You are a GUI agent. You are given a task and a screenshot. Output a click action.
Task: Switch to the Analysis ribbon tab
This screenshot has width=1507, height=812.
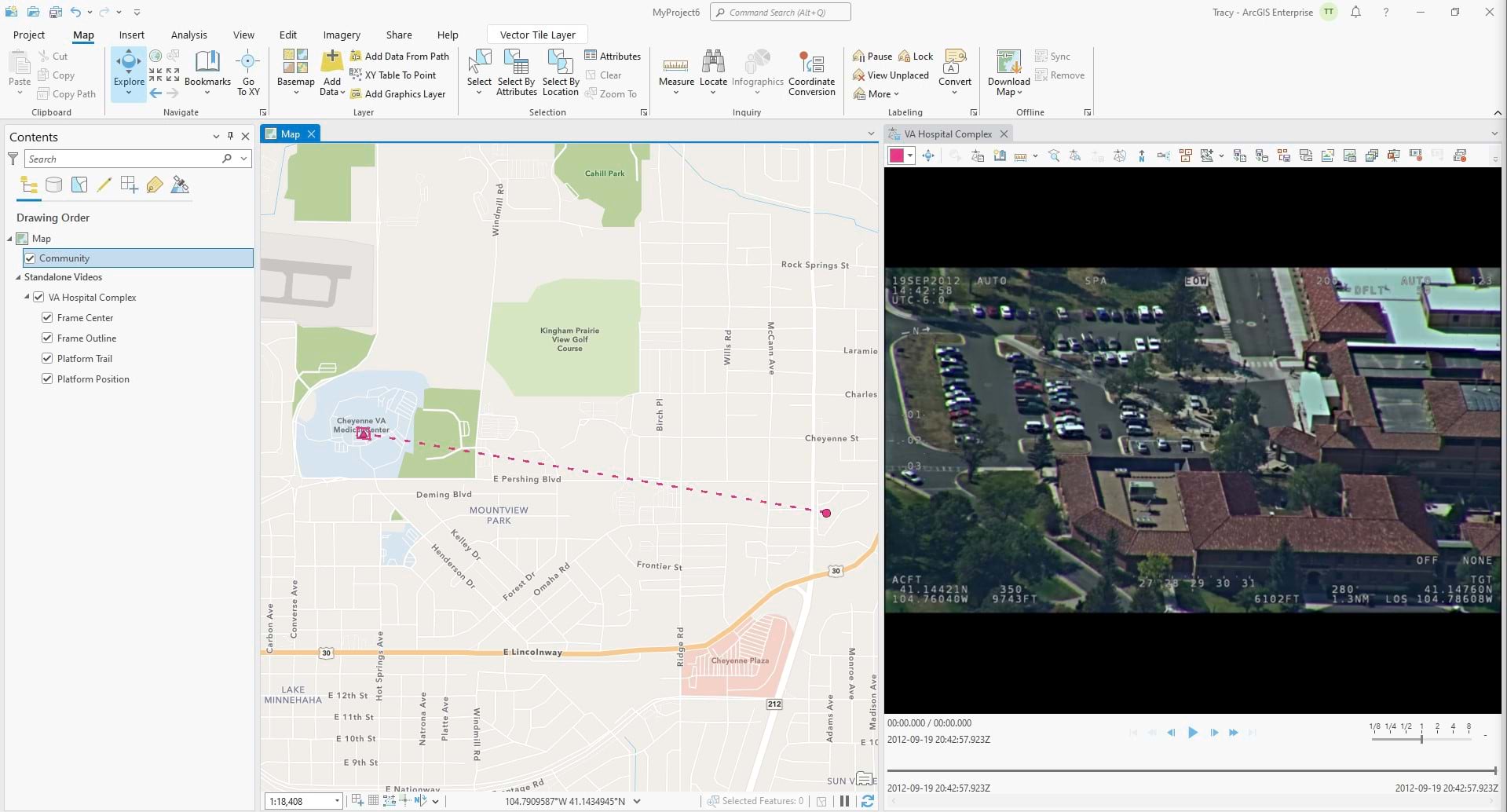[189, 35]
